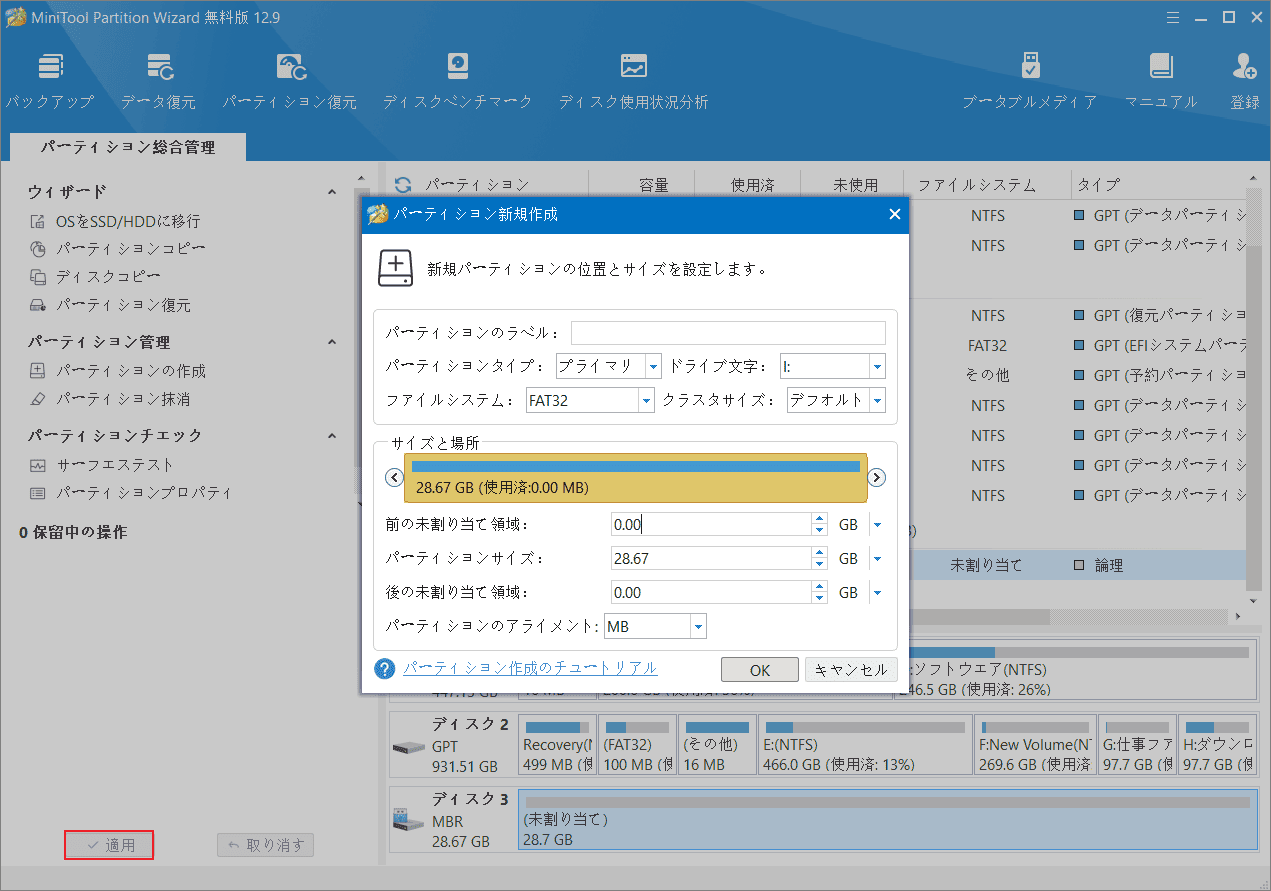Click the vertical scrollbar of partition list

click(x=1253, y=390)
